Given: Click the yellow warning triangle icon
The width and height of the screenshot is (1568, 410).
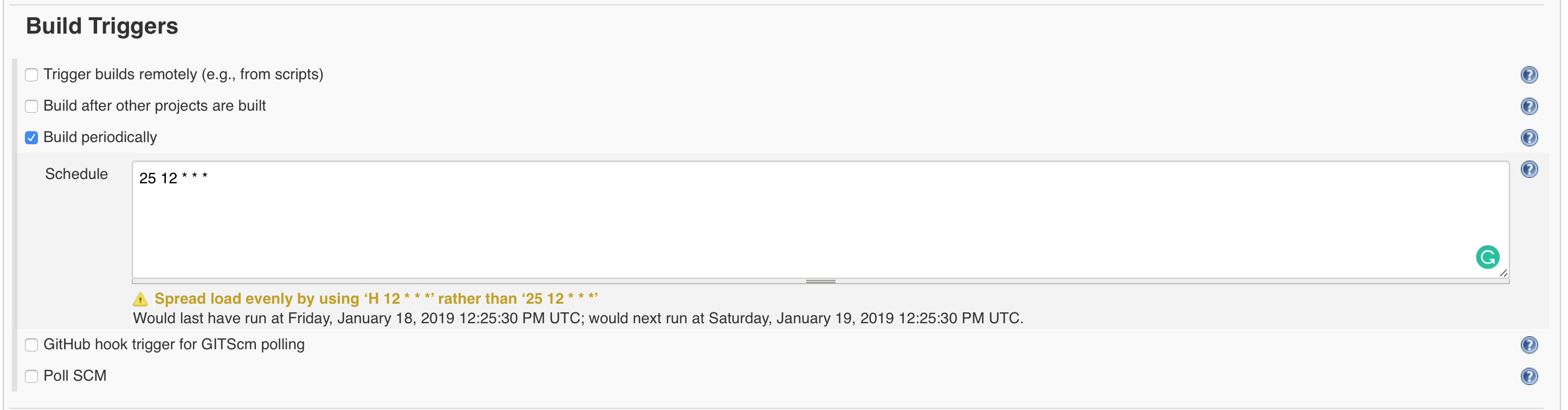Looking at the screenshot, I should 140,299.
